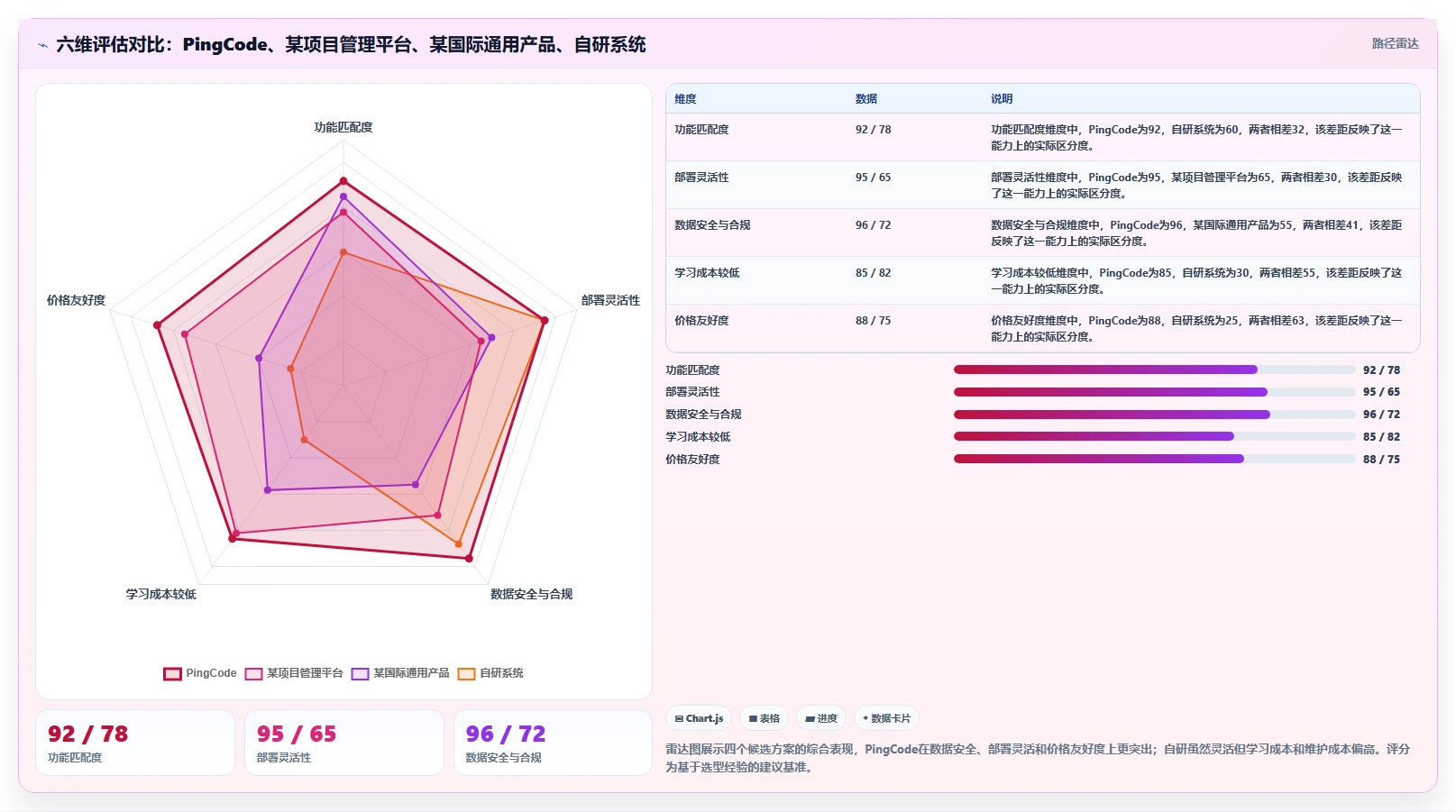1456x812 pixels.
Task: Toggle 自研系统 legend swatch
Action: tap(466, 673)
